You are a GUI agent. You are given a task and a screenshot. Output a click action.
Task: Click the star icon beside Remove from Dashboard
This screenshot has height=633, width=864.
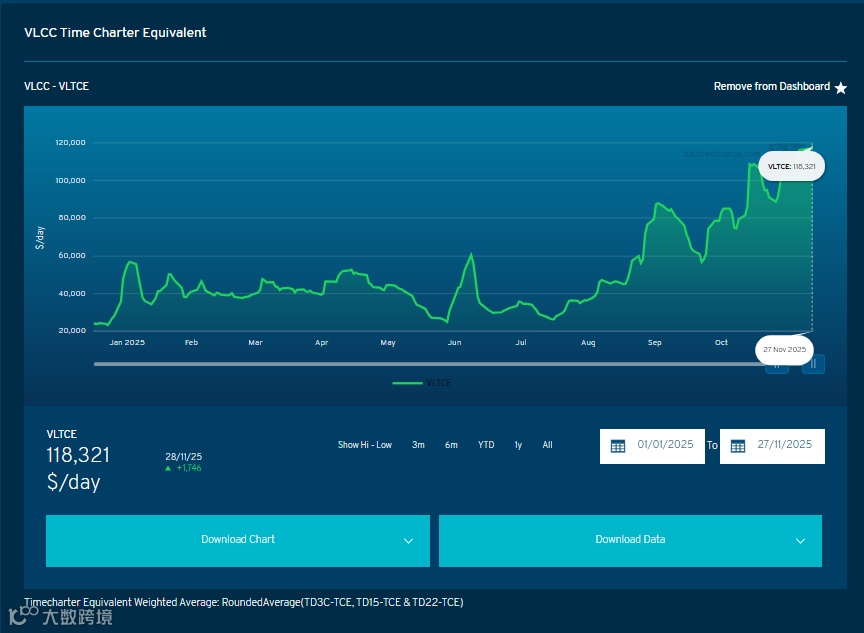click(840, 88)
